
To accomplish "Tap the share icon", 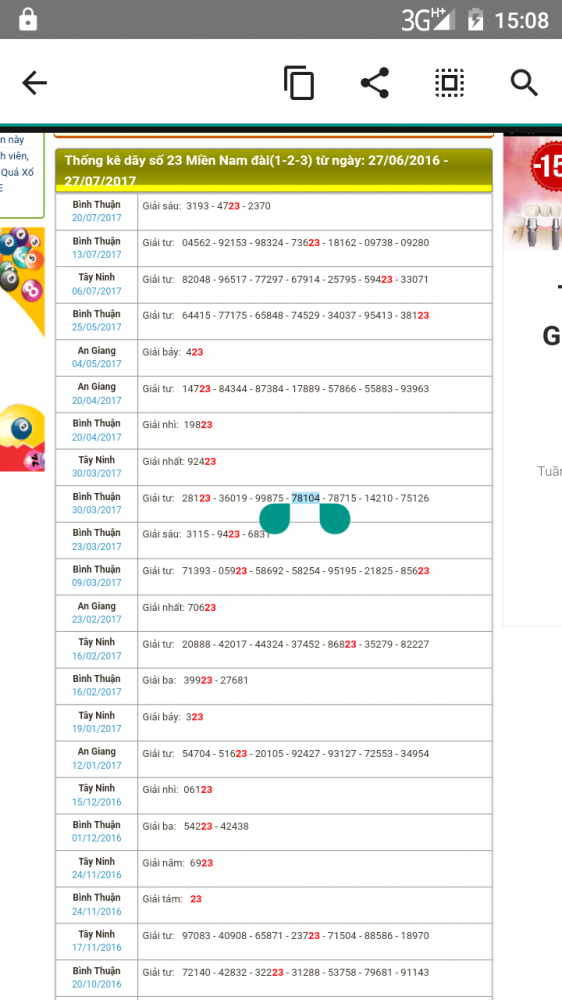I will pyautogui.click(x=375, y=83).
